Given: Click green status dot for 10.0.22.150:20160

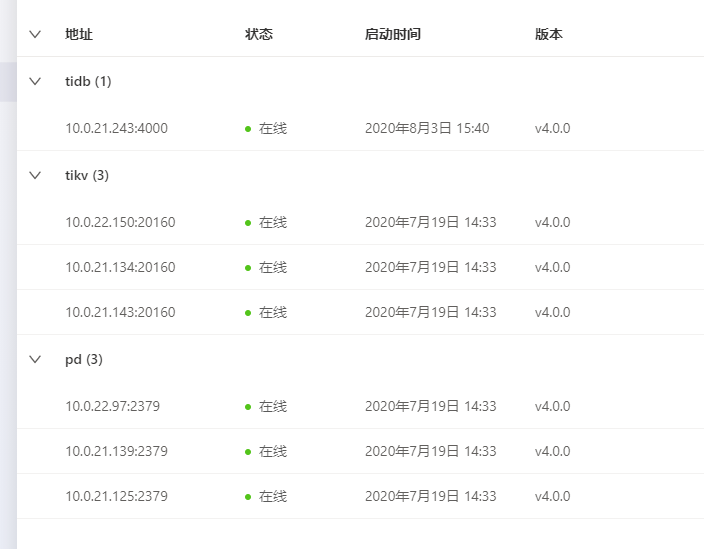Looking at the screenshot, I should (248, 223).
